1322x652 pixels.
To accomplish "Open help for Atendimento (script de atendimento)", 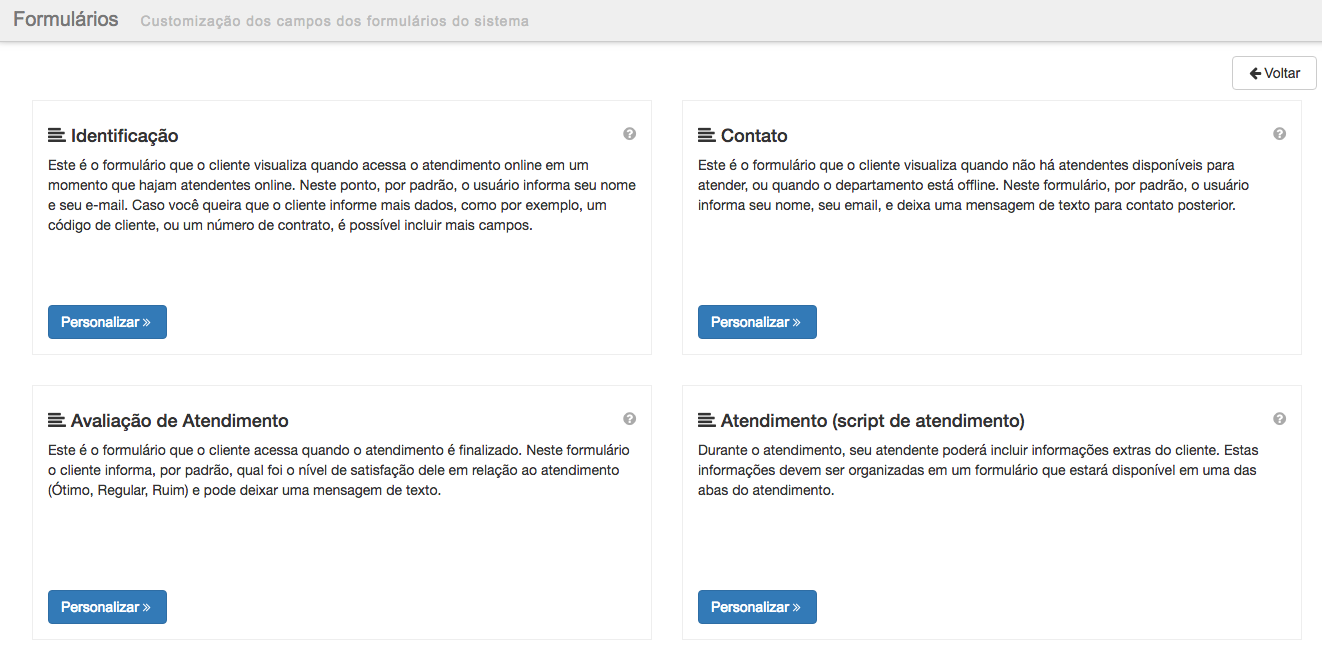I will pos(1279,419).
